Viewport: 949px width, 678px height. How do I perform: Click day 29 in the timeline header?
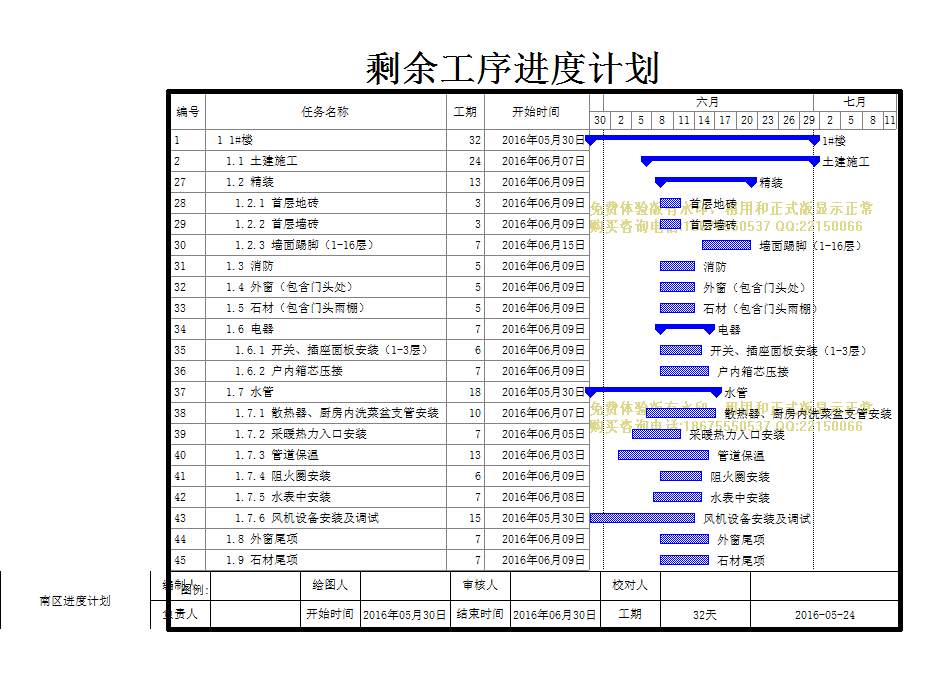(x=809, y=120)
